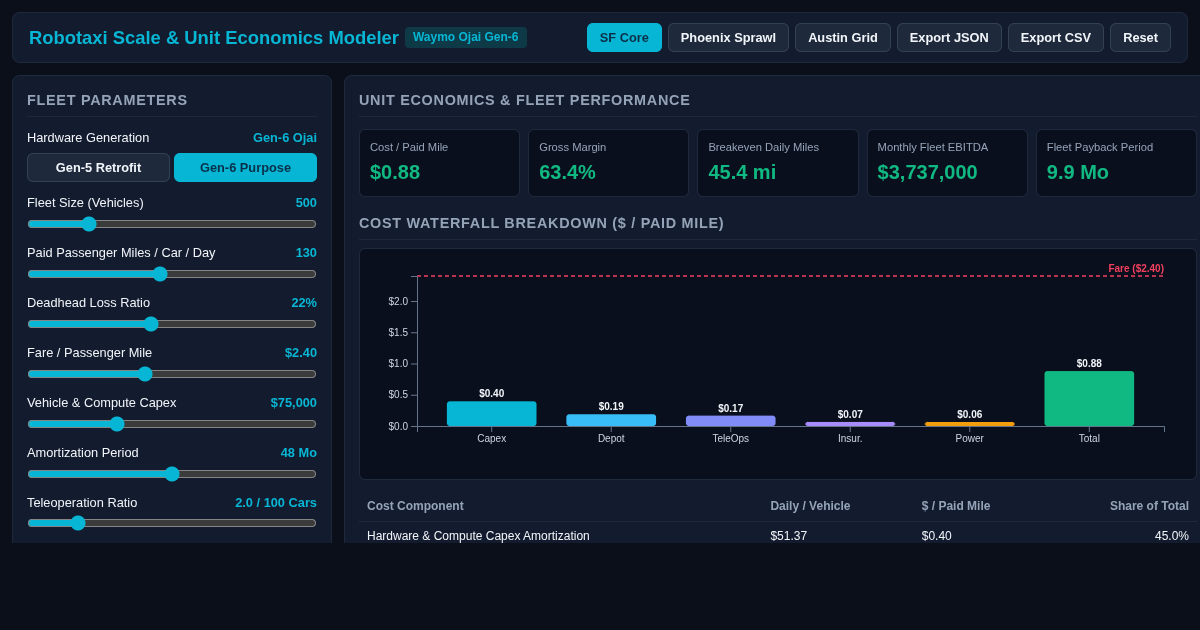This screenshot has width=1200, height=630.
Task: Adjust Vehicle & Compute Capex slider
Action: tap(172, 424)
